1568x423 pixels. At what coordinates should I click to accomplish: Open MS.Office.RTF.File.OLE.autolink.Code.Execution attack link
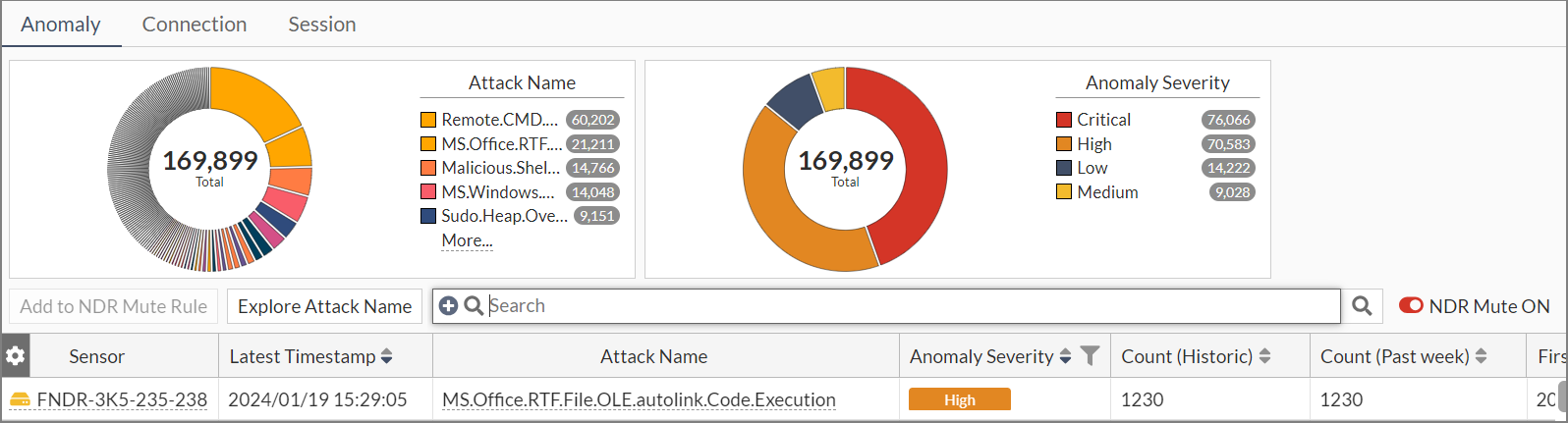coord(639,399)
